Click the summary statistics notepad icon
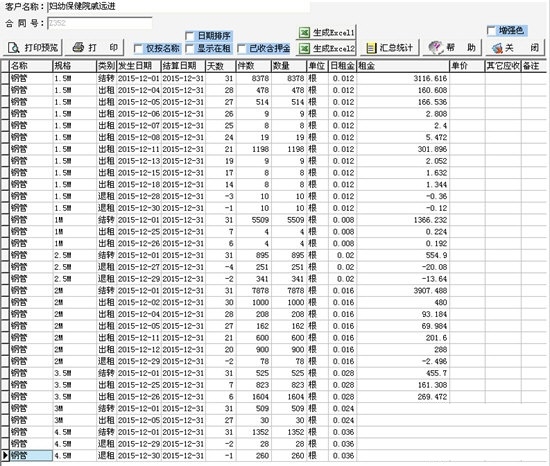 (371, 48)
